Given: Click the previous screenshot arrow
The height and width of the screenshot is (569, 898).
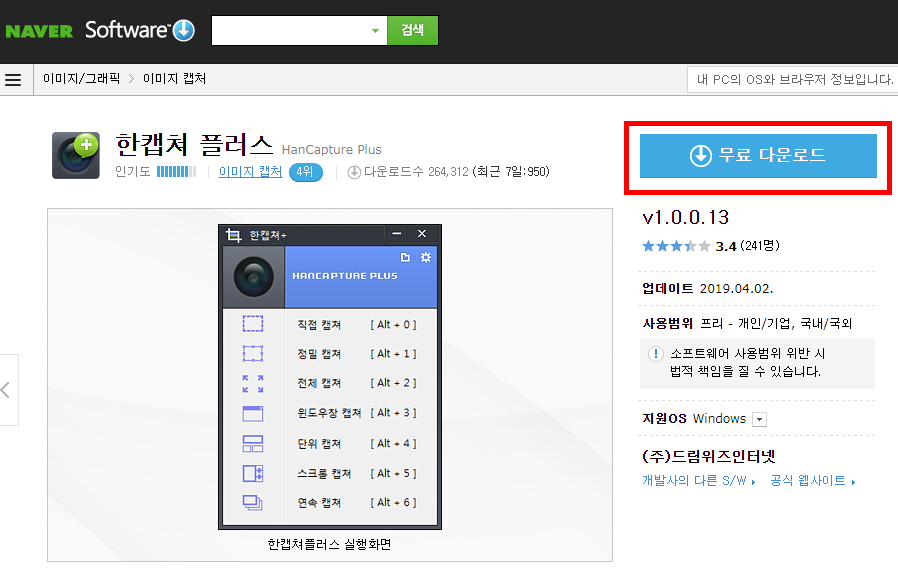Looking at the screenshot, I should 6,390.
